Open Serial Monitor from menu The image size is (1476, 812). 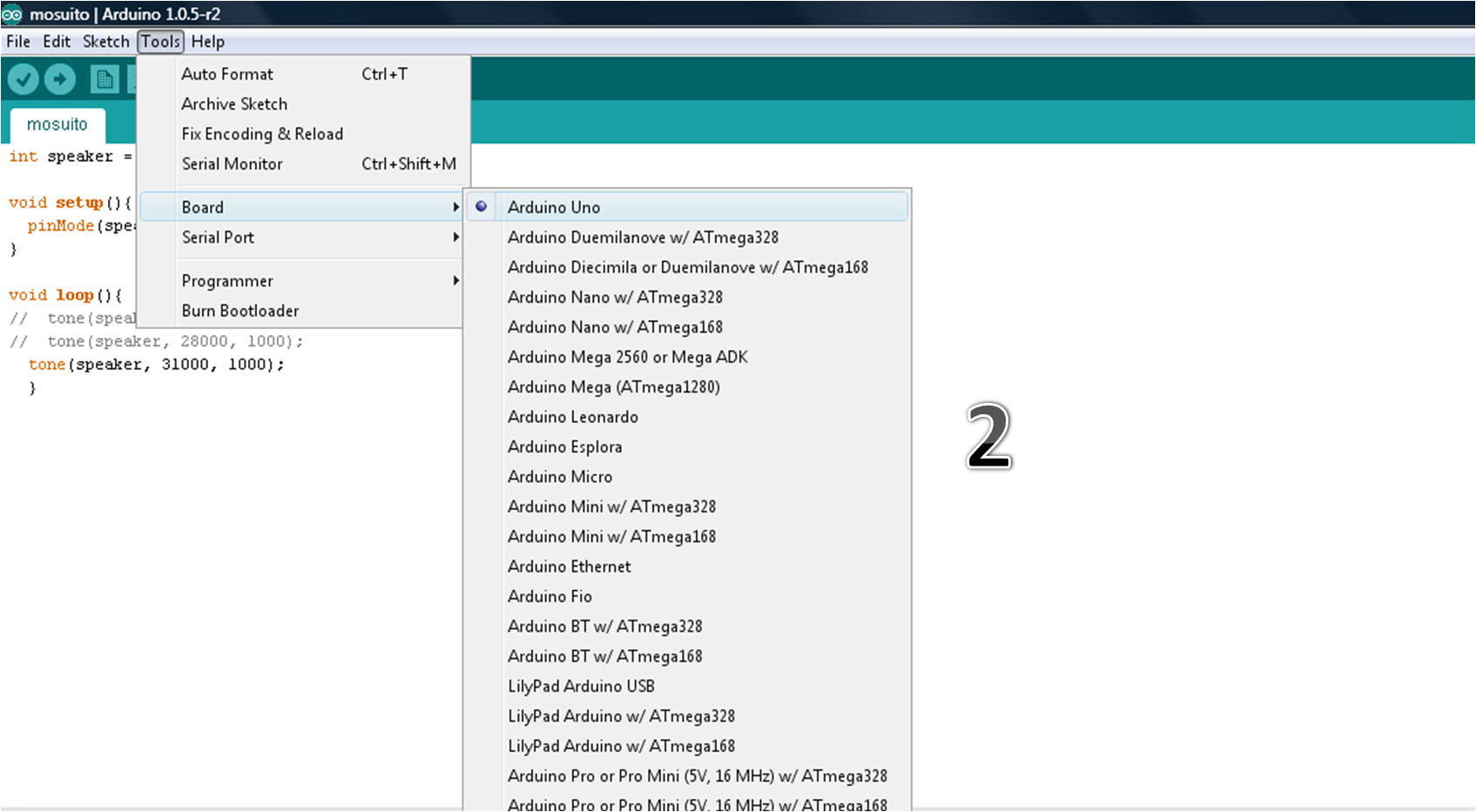pos(301,164)
